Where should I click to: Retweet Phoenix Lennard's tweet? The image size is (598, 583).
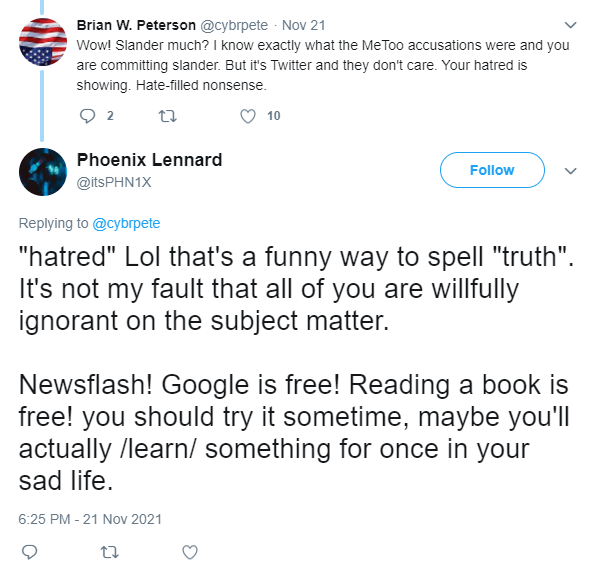click(x=109, y=552)
